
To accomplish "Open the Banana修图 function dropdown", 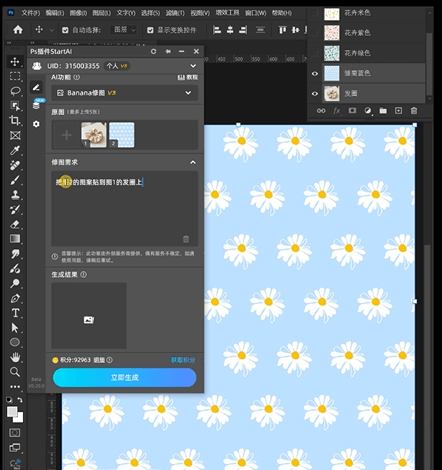I will [x=125, y=93].
